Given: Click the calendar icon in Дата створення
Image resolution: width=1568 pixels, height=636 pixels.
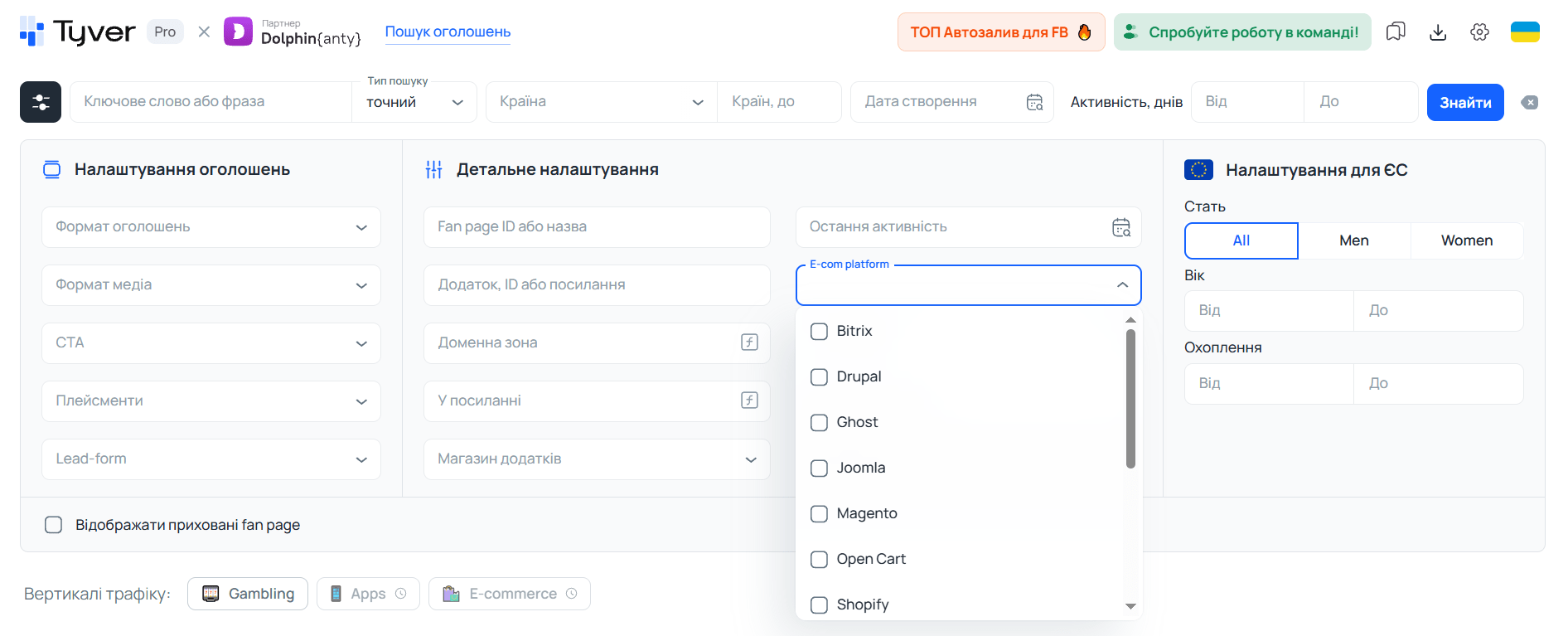Looking at the screenshot, I should (1034, 102).
